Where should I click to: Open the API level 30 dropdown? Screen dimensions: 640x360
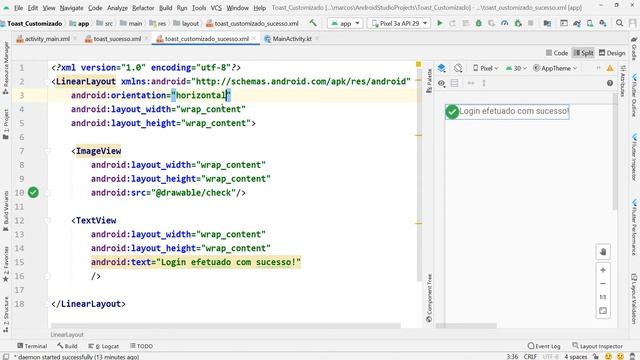point(516,68)
